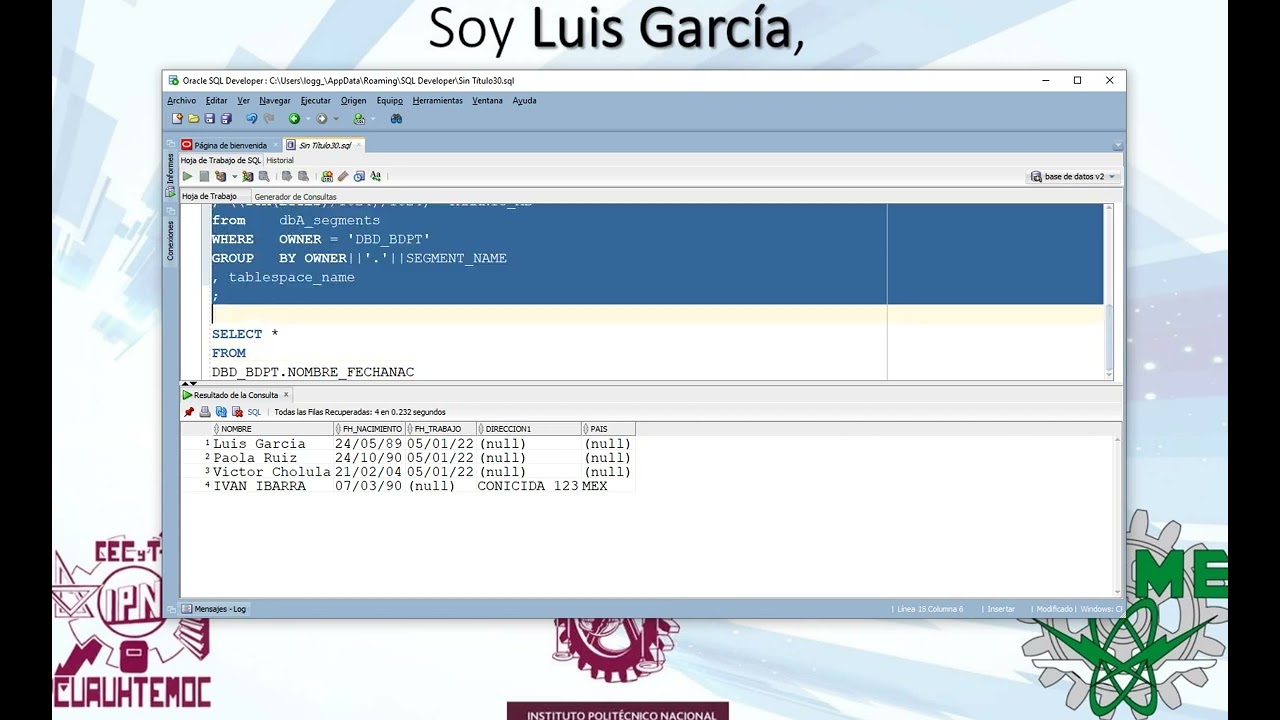Select the Hoja de Trabajo de SQL tab
This screenshot has width=1280, height=720.
[x=220, y=160]
